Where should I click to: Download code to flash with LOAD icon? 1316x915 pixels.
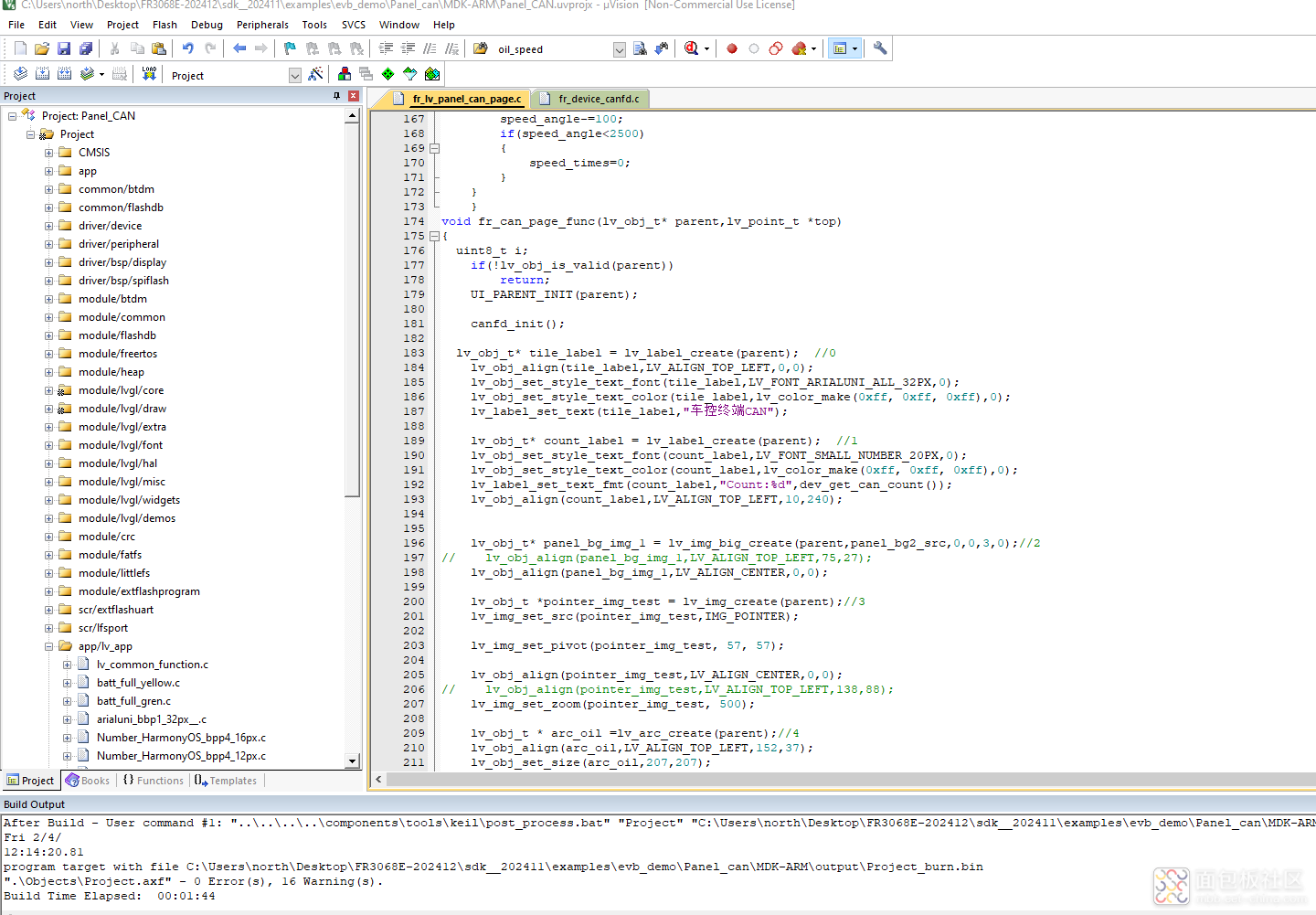coord(149,74)
